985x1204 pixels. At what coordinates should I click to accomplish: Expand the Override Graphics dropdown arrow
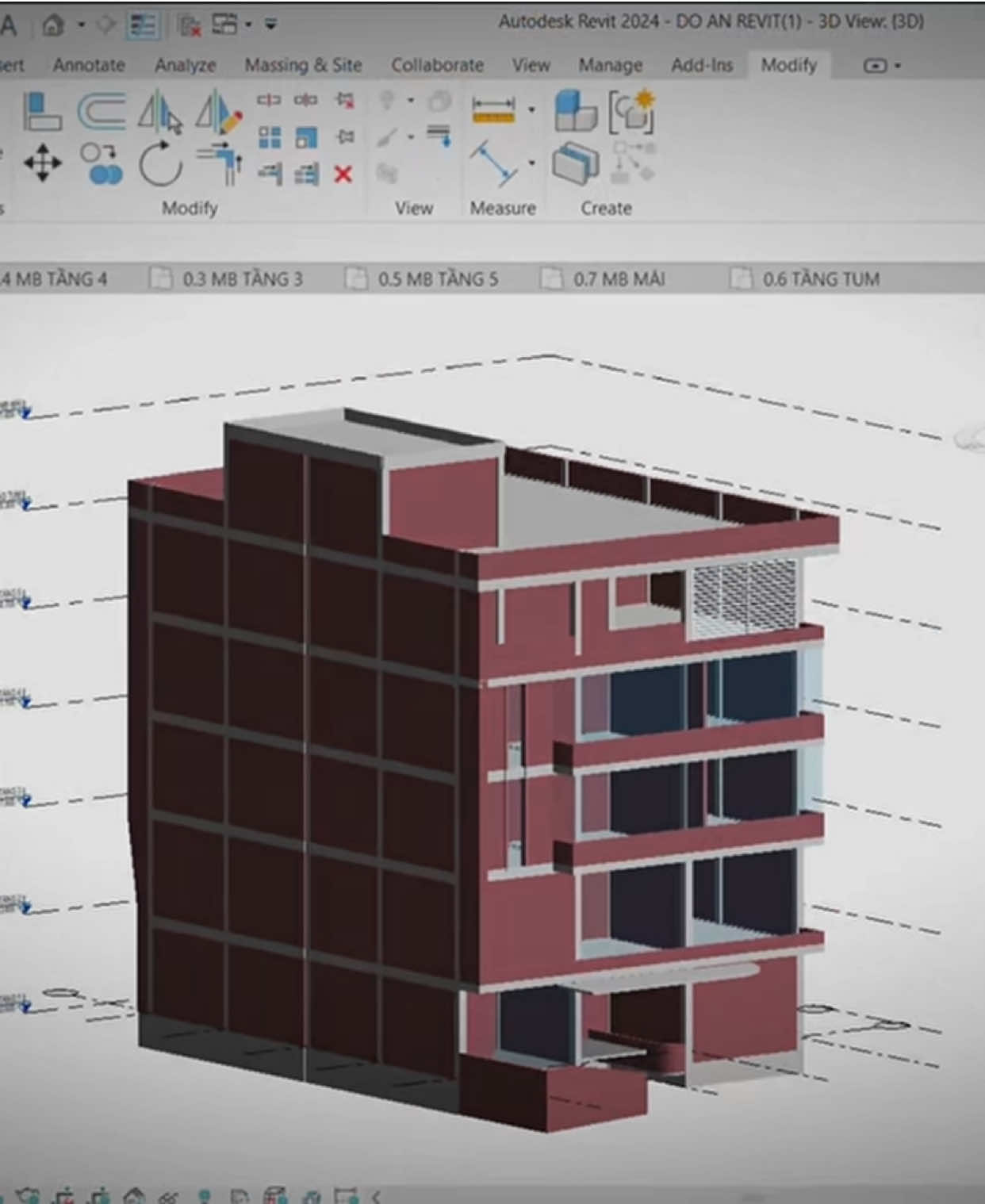411,137
